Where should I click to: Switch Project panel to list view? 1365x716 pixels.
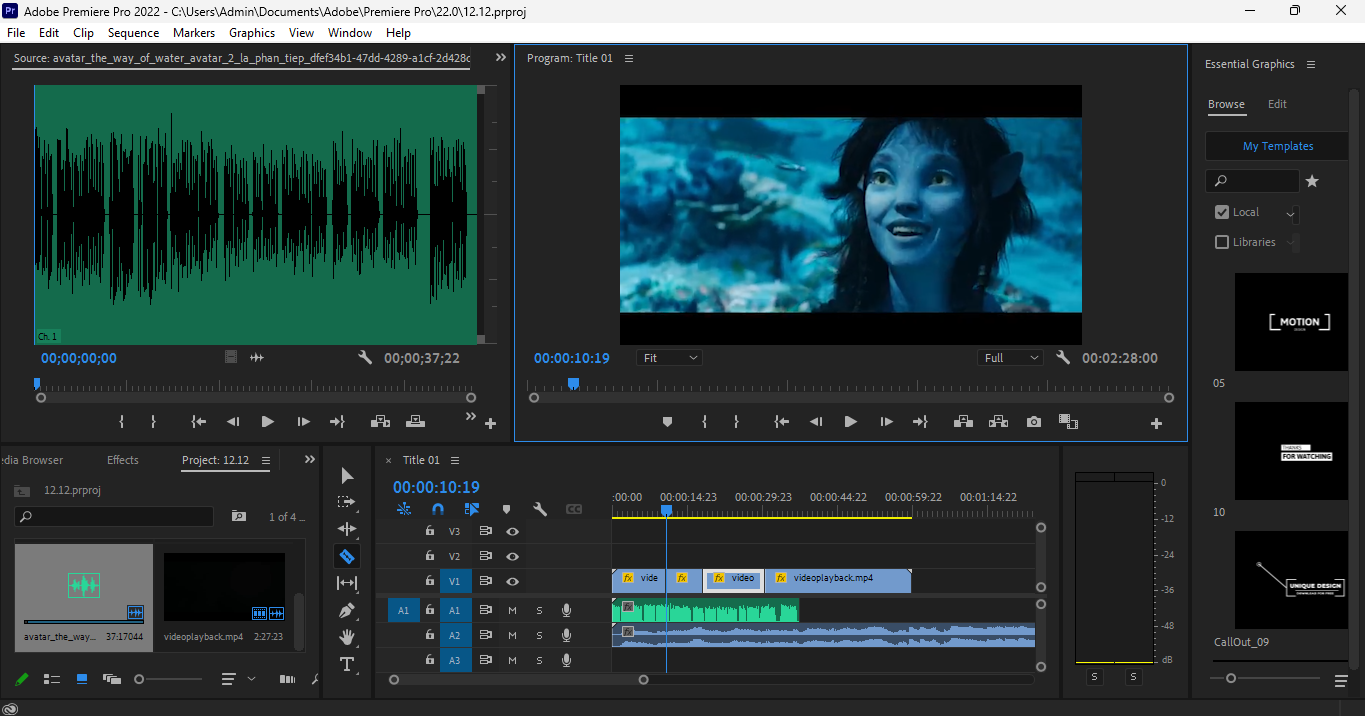point(51,679)
